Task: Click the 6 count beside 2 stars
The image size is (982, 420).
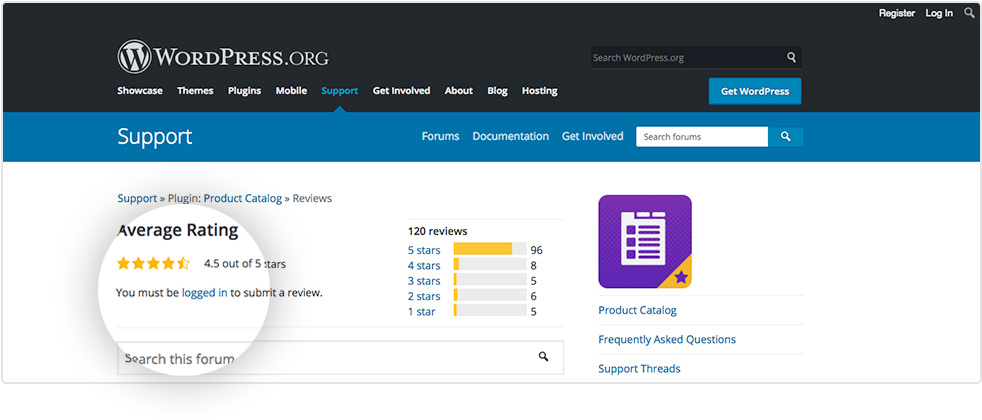Action: tap(533, 296)
